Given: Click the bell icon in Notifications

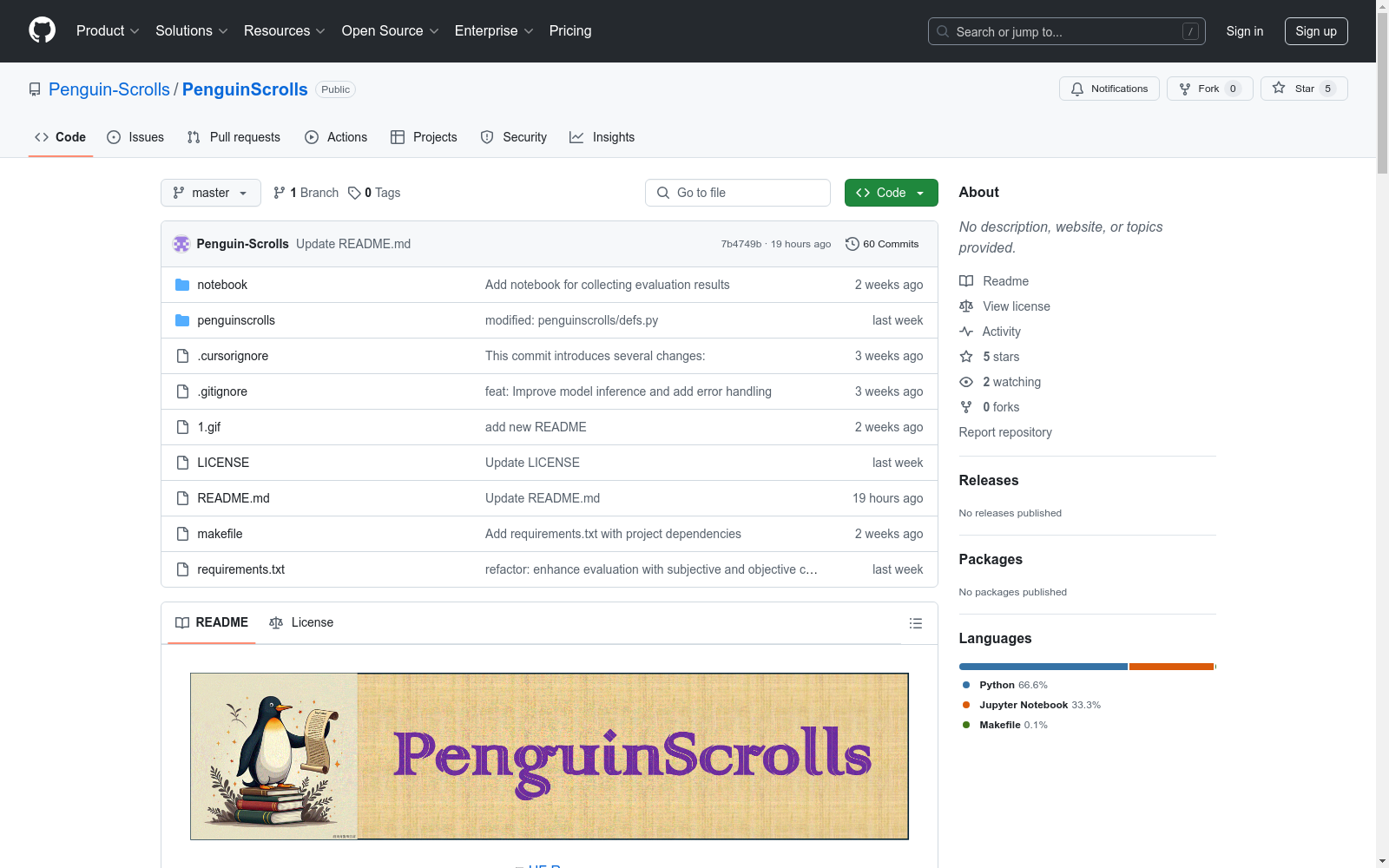Looking at the screenshot, I should pos(1077,89).
